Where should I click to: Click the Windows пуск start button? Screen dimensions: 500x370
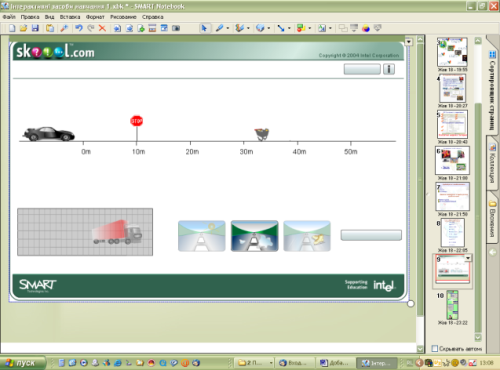[22, 363]
